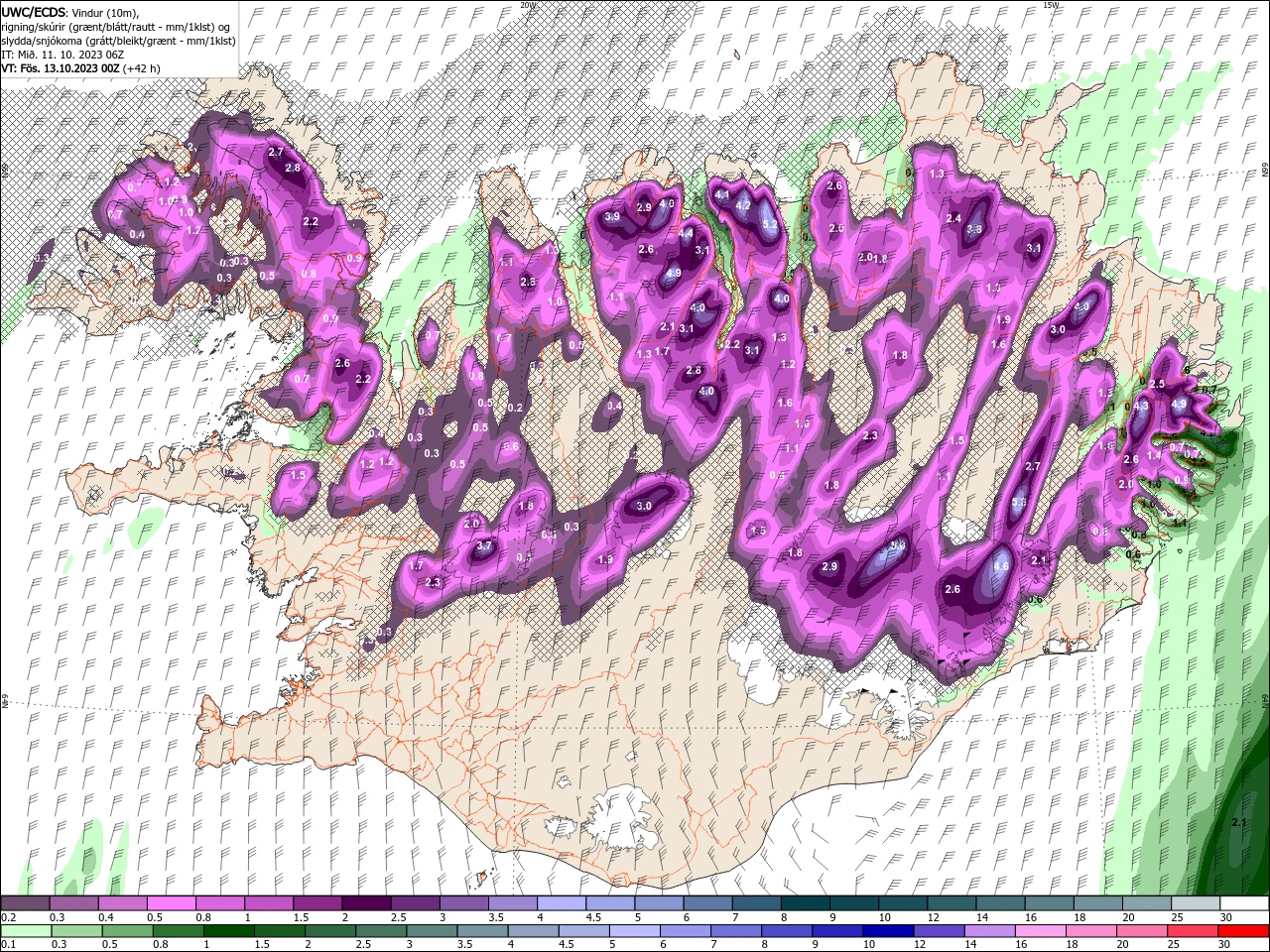Click the 4.6 snowfall value on map
Viewport: 1270px width, 952px height.
click(x=1001, y=567)
